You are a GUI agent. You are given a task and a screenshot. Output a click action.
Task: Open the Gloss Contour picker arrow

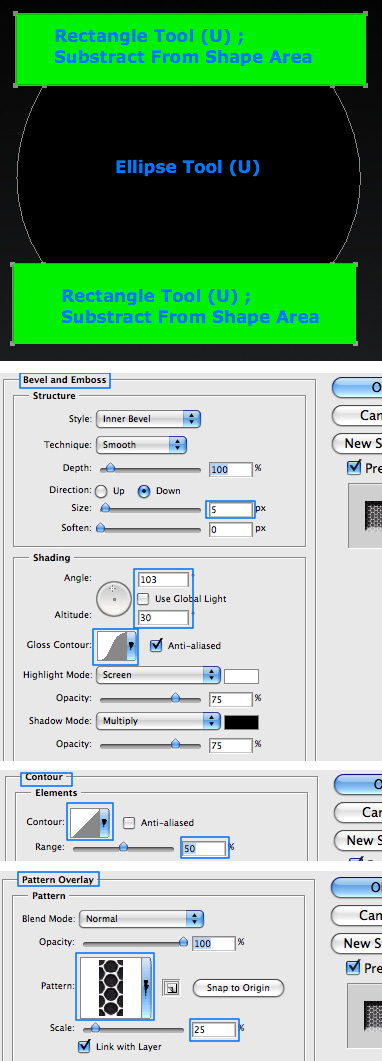(x=132, y=646)
